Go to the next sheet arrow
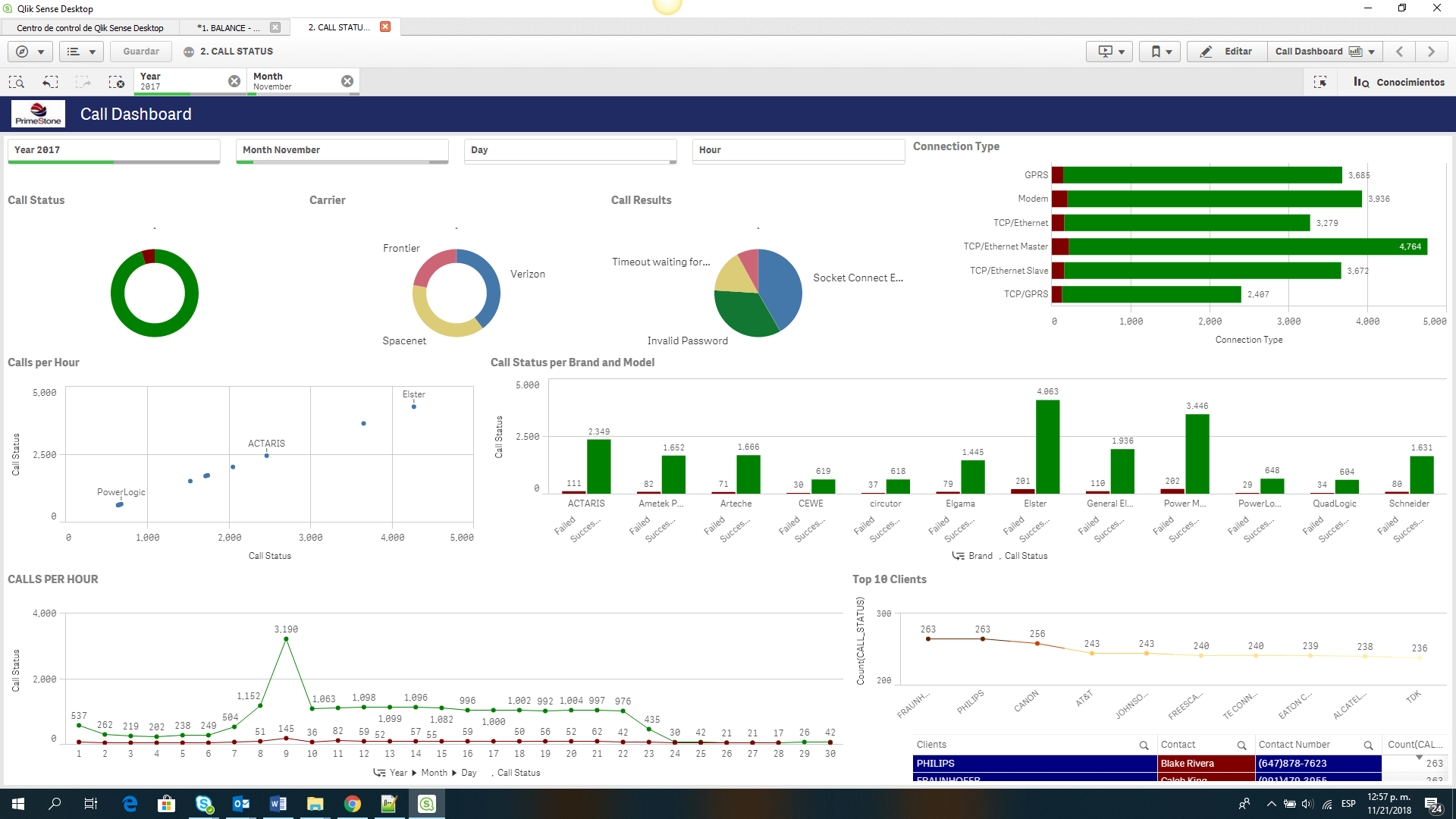This screenshot has width=1456, height=819. tap(1431, 52)
